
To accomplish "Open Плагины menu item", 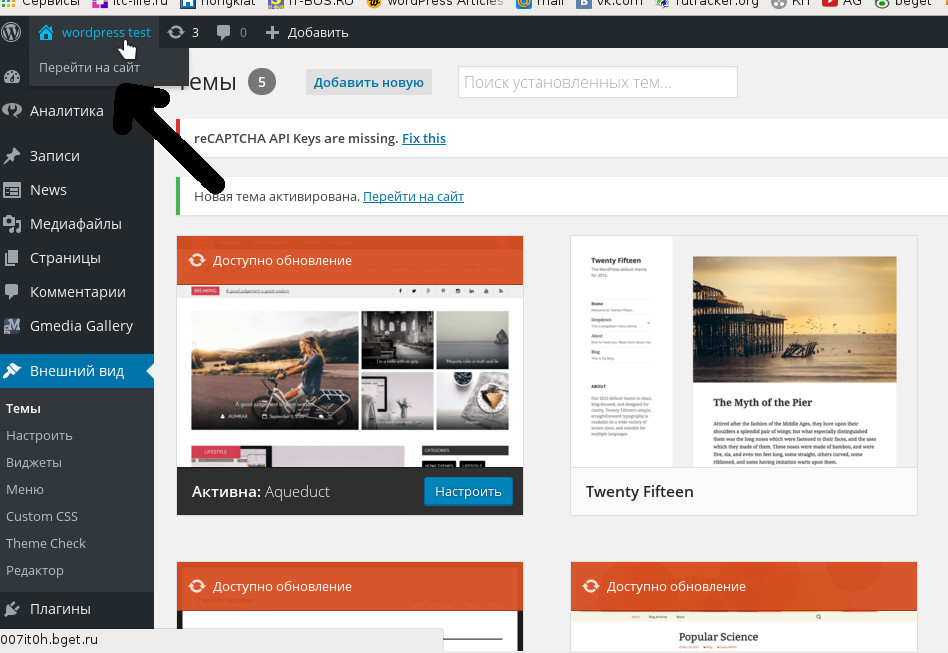I will (60, 609).
